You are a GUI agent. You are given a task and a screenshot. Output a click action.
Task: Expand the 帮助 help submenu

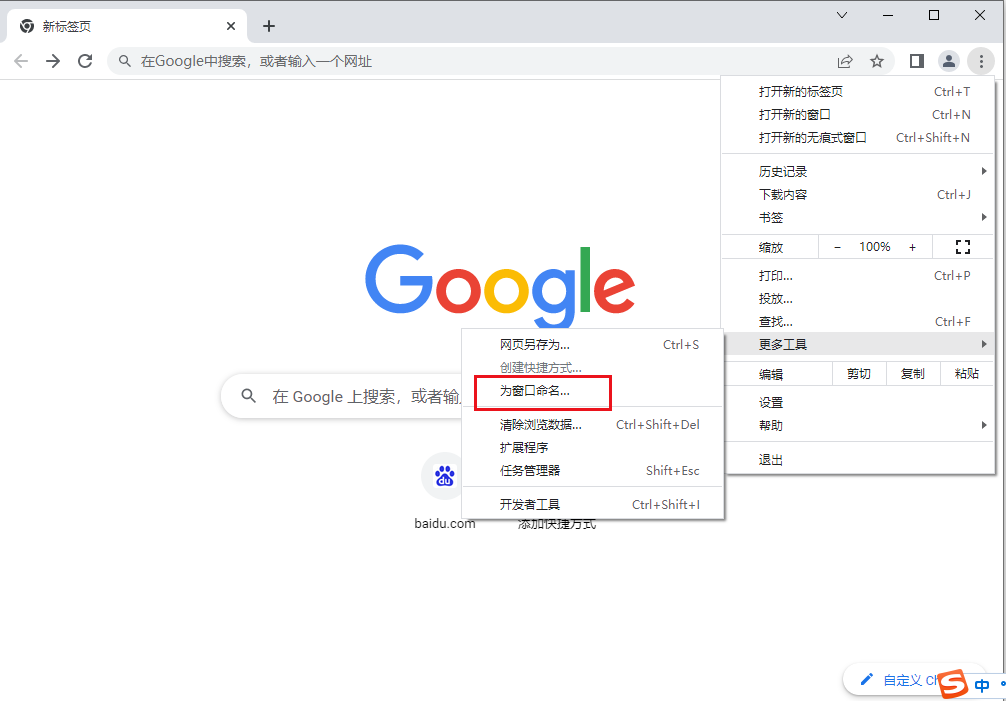click(858, 425)
